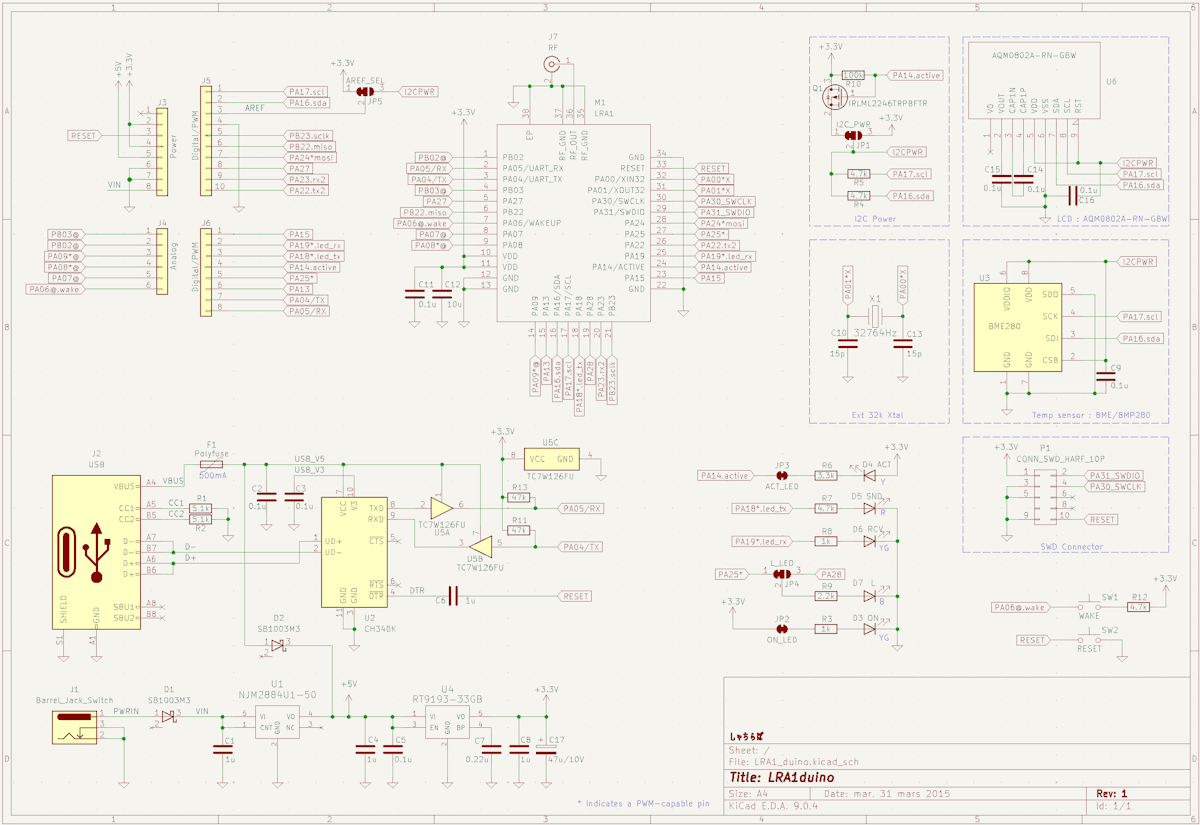Click the RESET net label near J3
This screenshot has height=825, width=1200.
click(x=83, y=134)
